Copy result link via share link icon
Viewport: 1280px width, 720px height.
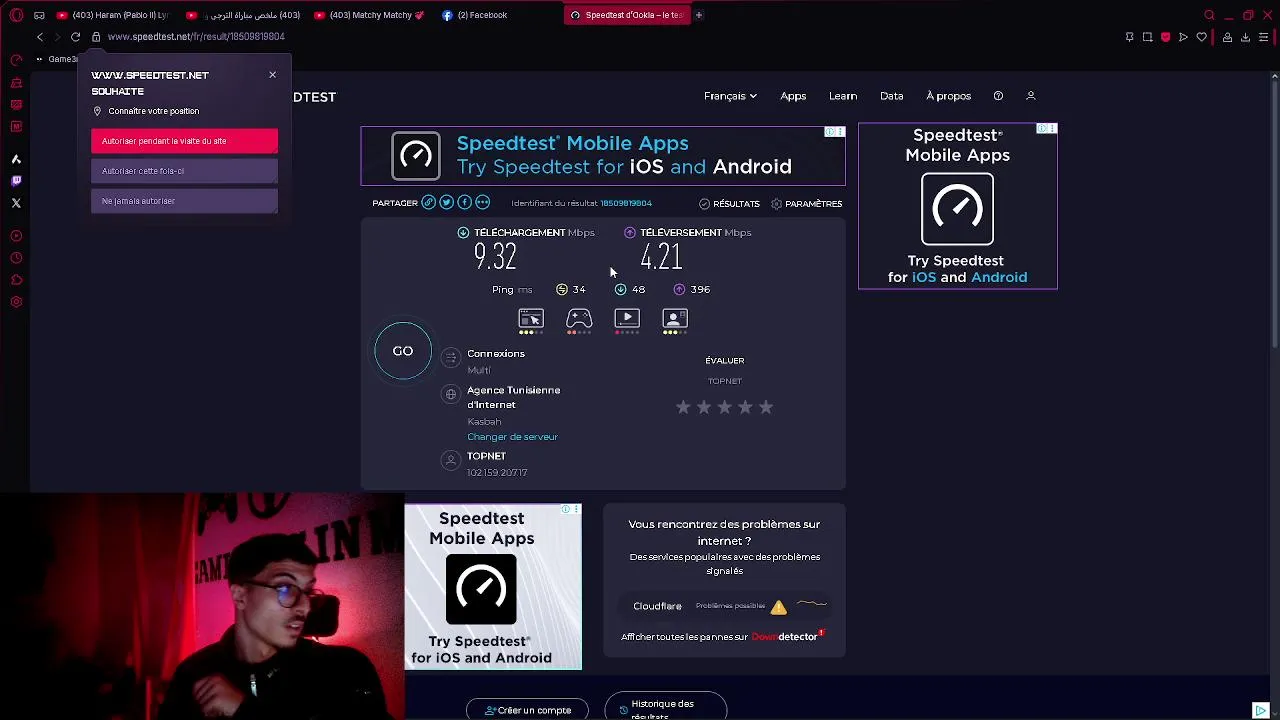pos(428,203)
